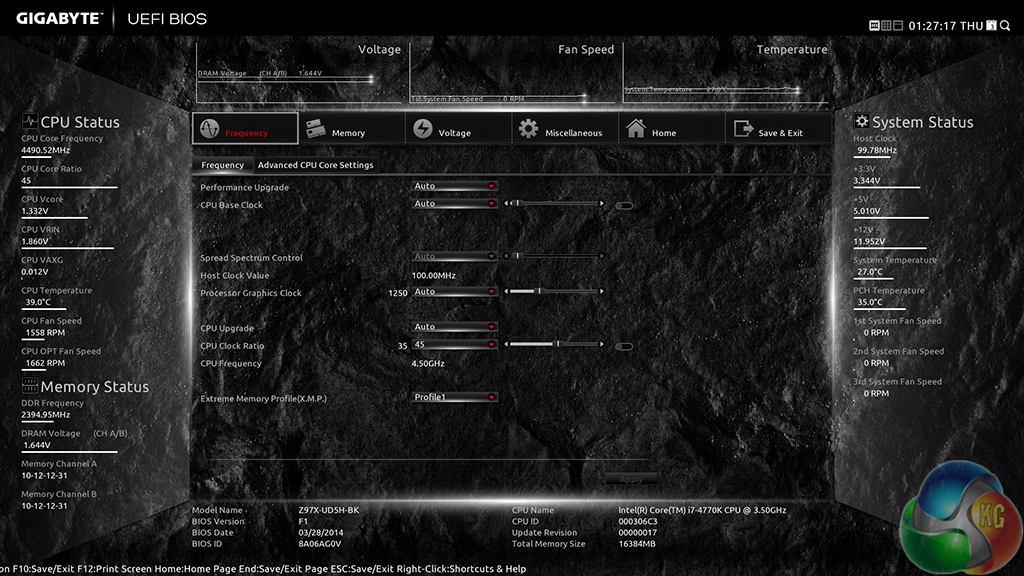
Task: Click the DDR Frequency 2394.95MHz value
Action: tap(46, 415)
